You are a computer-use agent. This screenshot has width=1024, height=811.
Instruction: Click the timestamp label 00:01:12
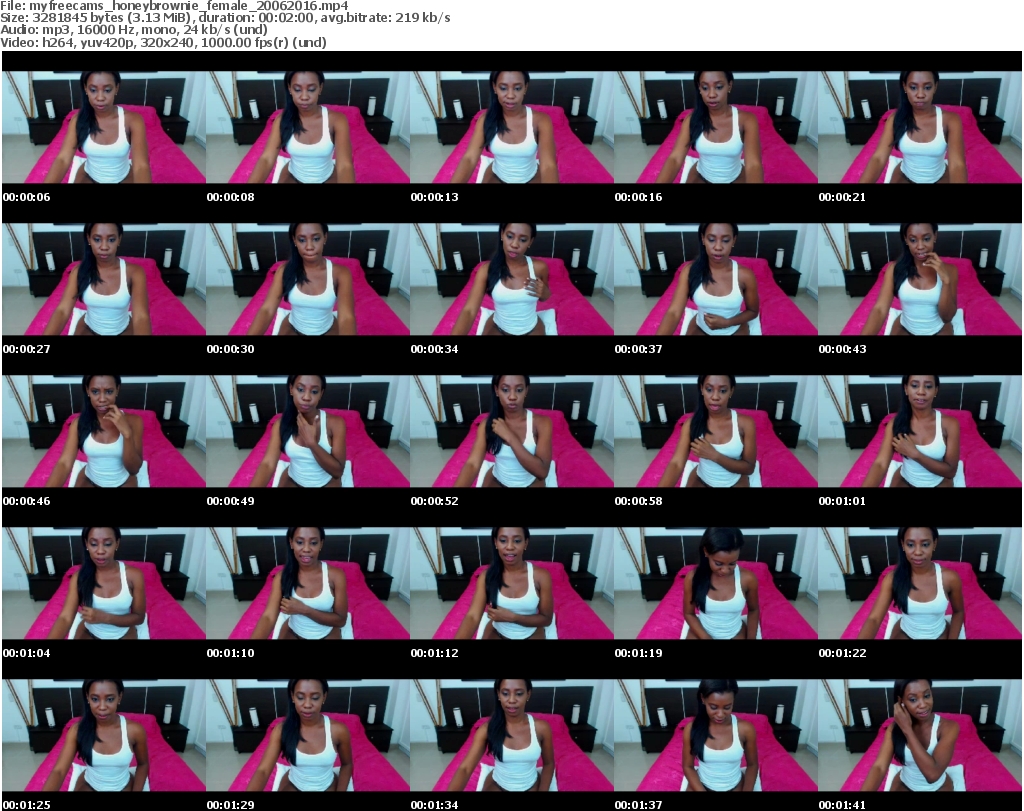(x=434, y=653)
